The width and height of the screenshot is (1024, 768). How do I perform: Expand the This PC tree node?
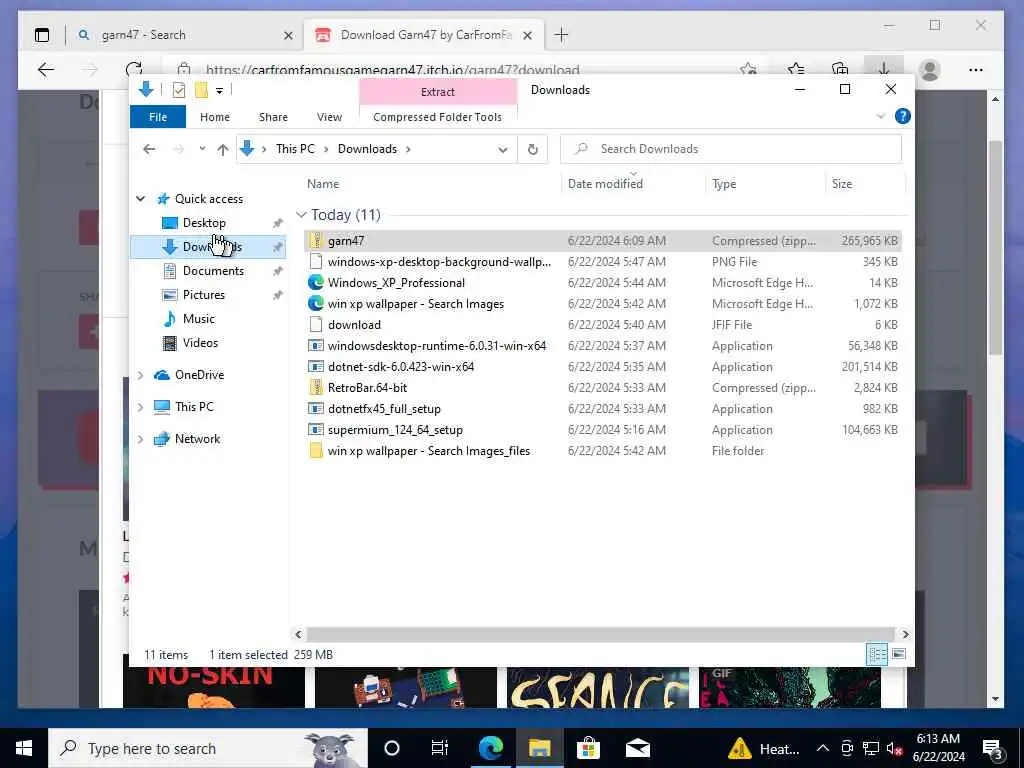(140, 407)
